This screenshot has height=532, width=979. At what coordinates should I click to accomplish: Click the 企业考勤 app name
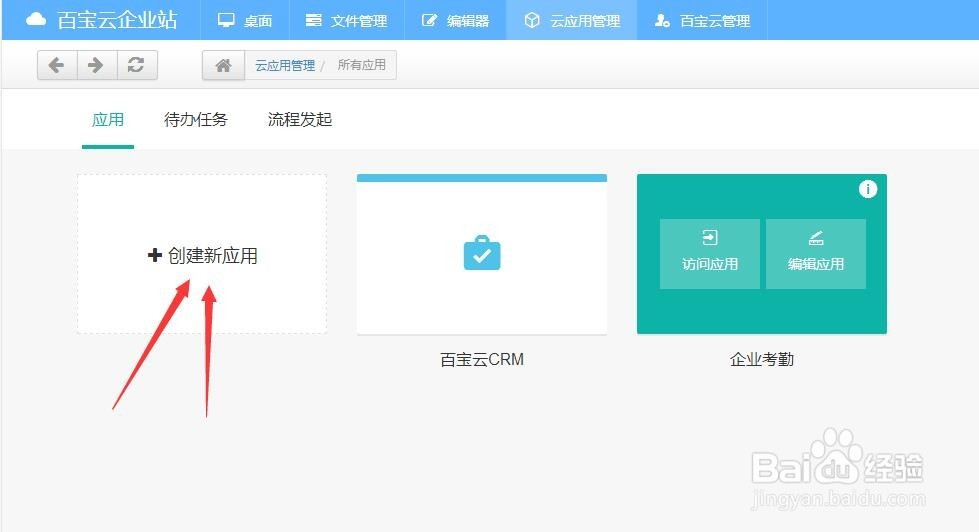(762, 360)
